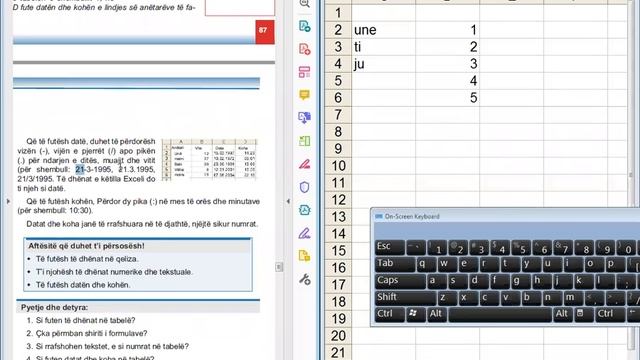Click "Të futësh datën dhe kohën." bullet
640x360 pixels.
click(83, 285)
